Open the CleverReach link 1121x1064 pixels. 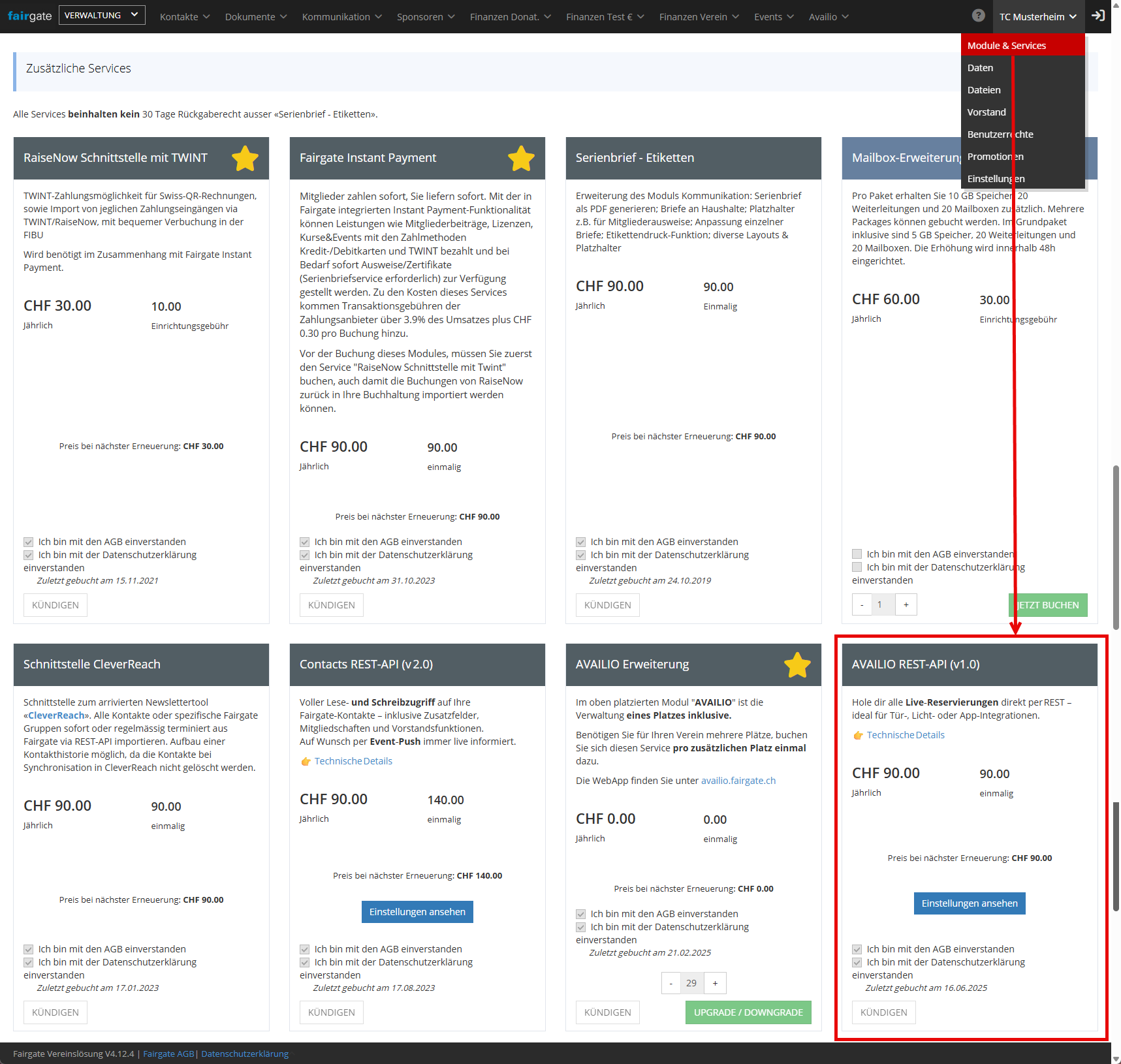56,715
